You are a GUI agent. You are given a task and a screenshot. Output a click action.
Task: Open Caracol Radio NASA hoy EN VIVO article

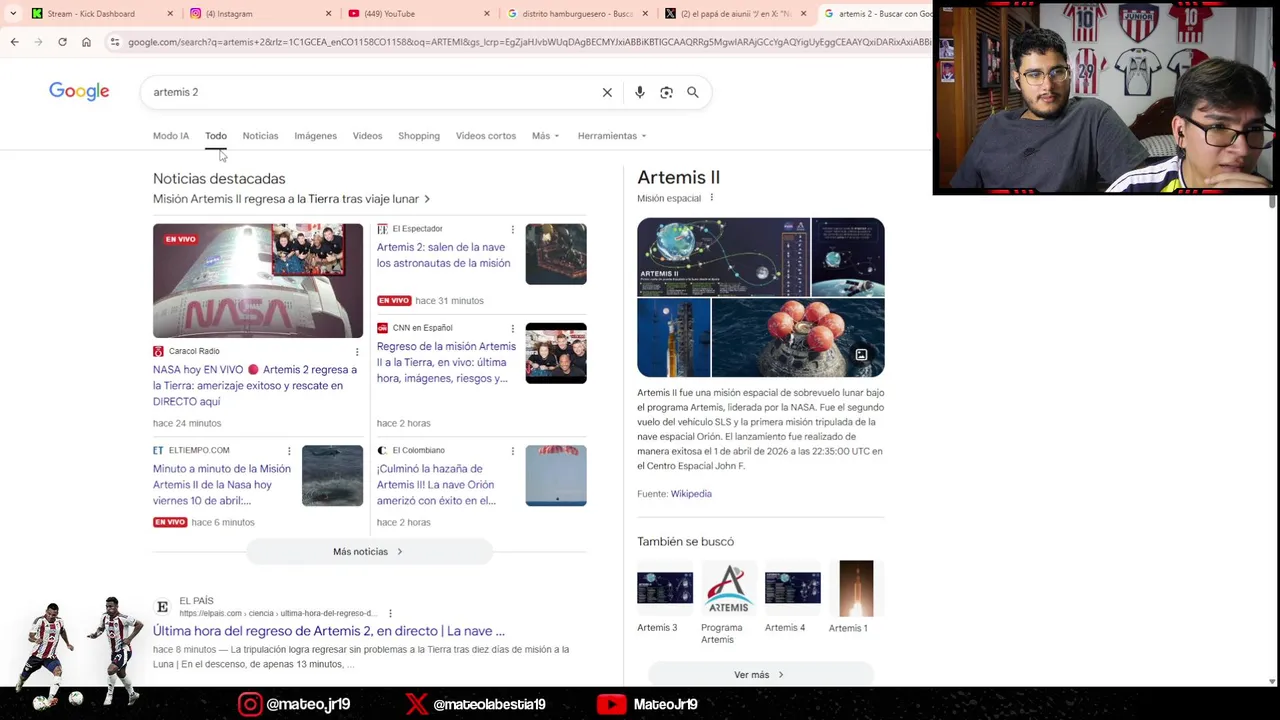[x=255, y=385]
